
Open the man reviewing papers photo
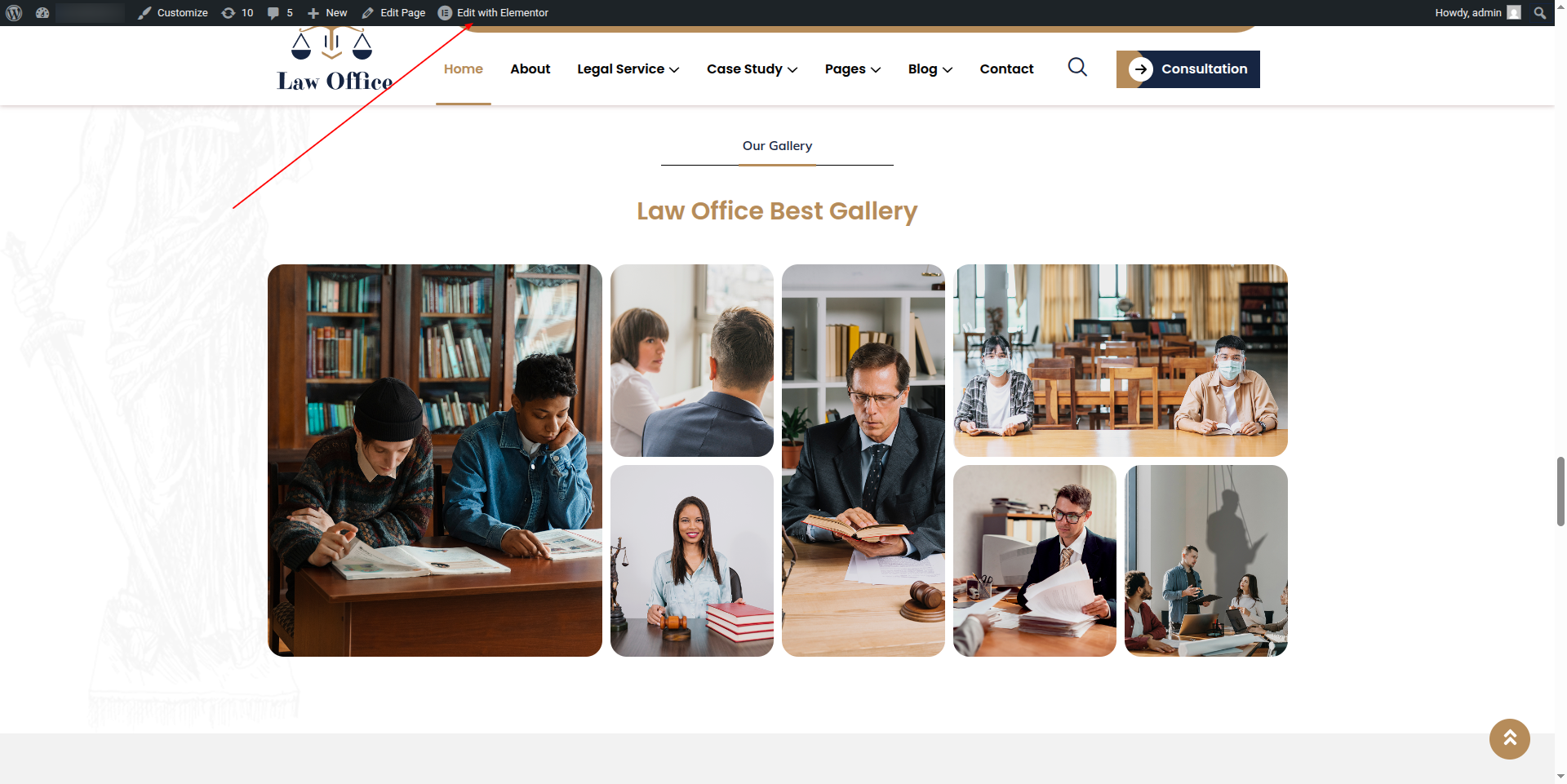(1035, 560)
